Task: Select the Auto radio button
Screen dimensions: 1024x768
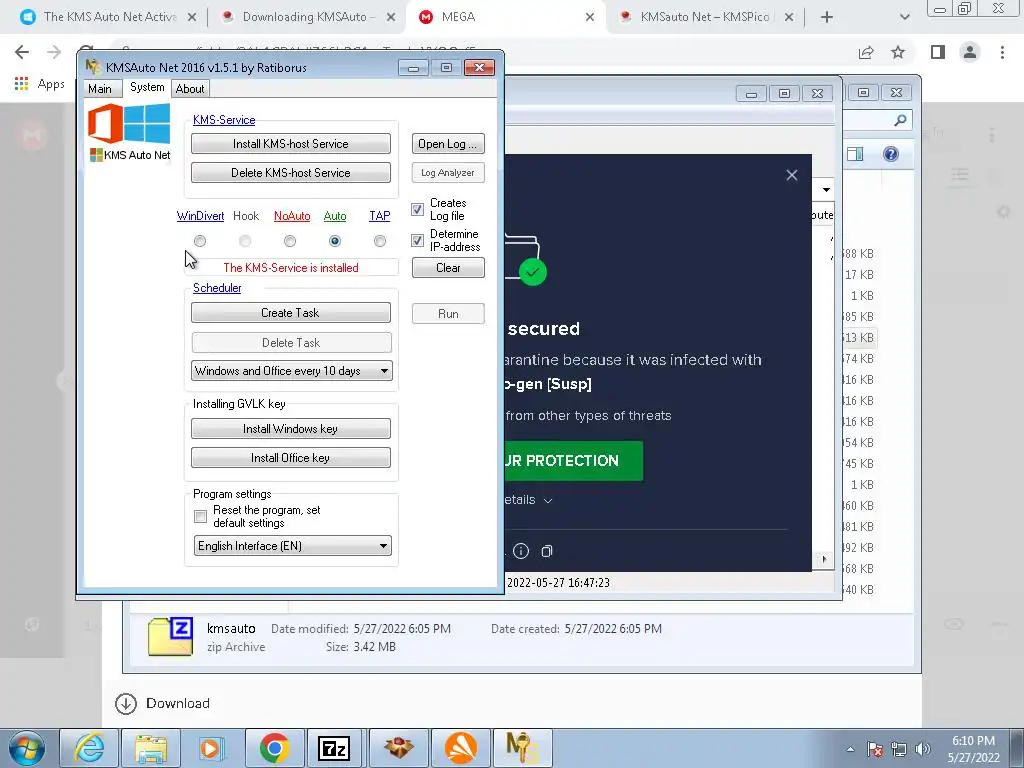Action: [335, 241]
